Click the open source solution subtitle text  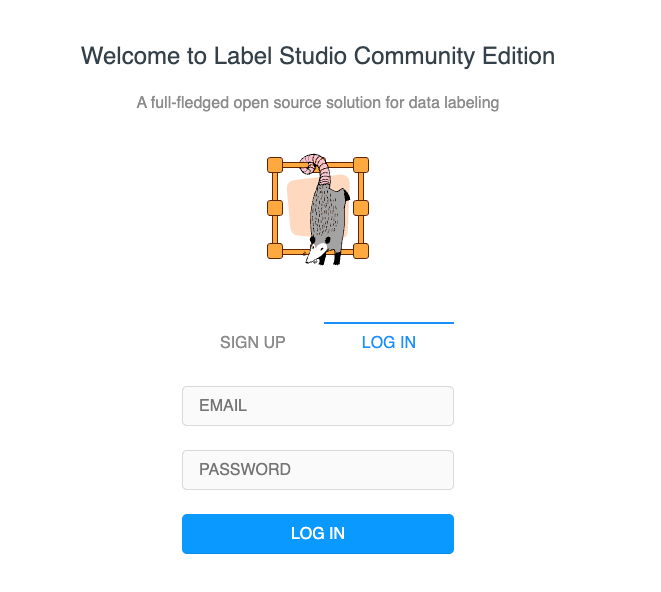tap(318, 102)
